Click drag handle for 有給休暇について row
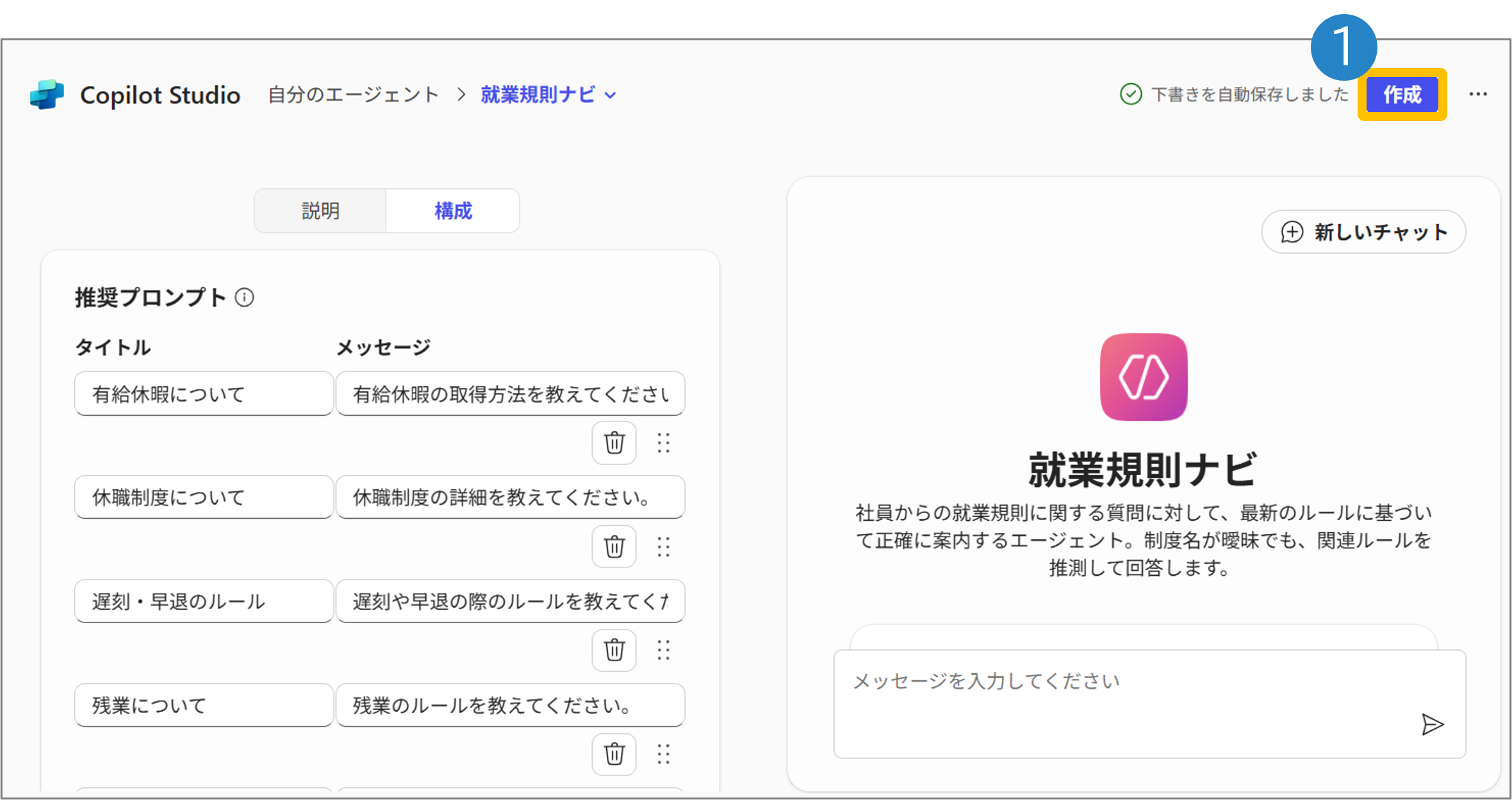1512x800 pixels. tap(663, 443)
